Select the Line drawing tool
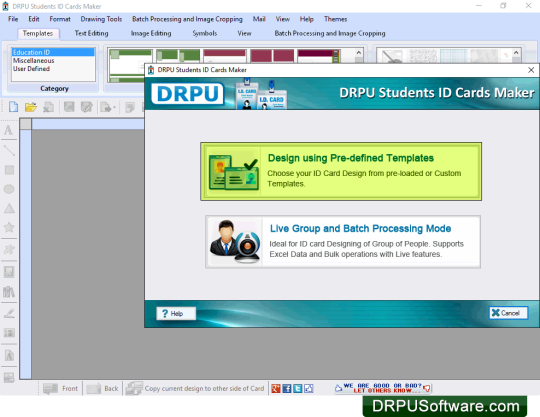 [9, 150]
